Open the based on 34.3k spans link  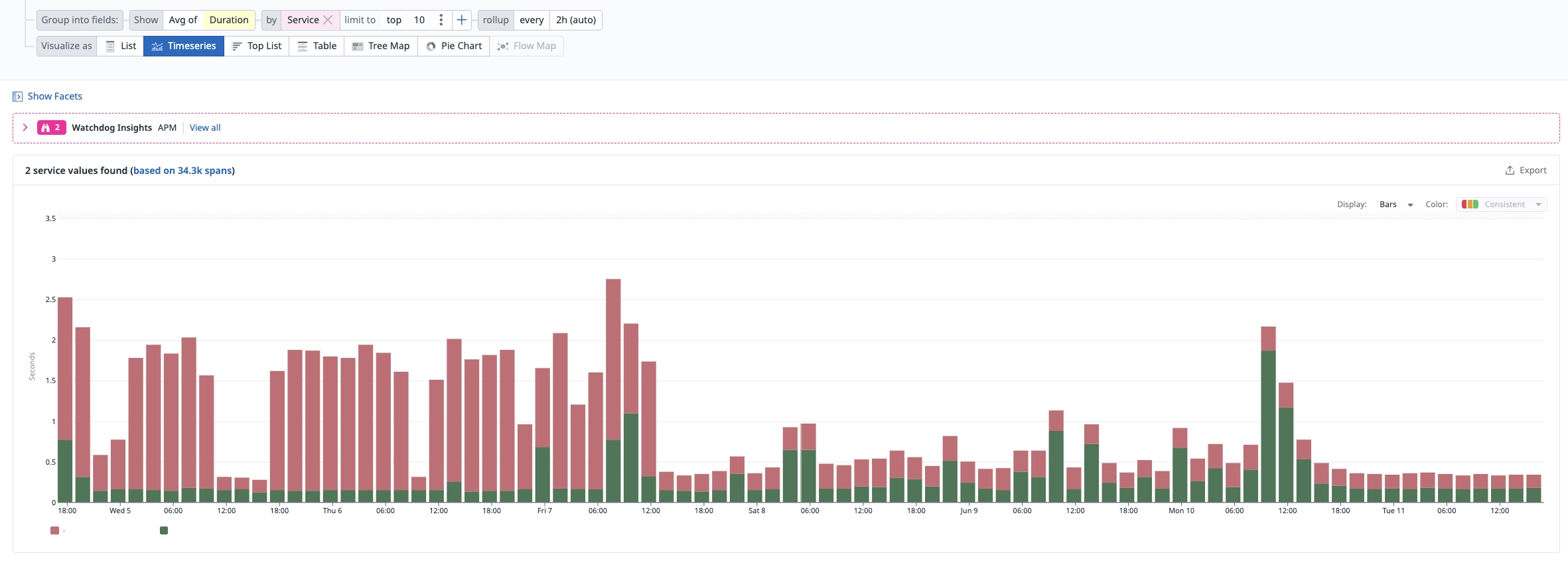182,171
